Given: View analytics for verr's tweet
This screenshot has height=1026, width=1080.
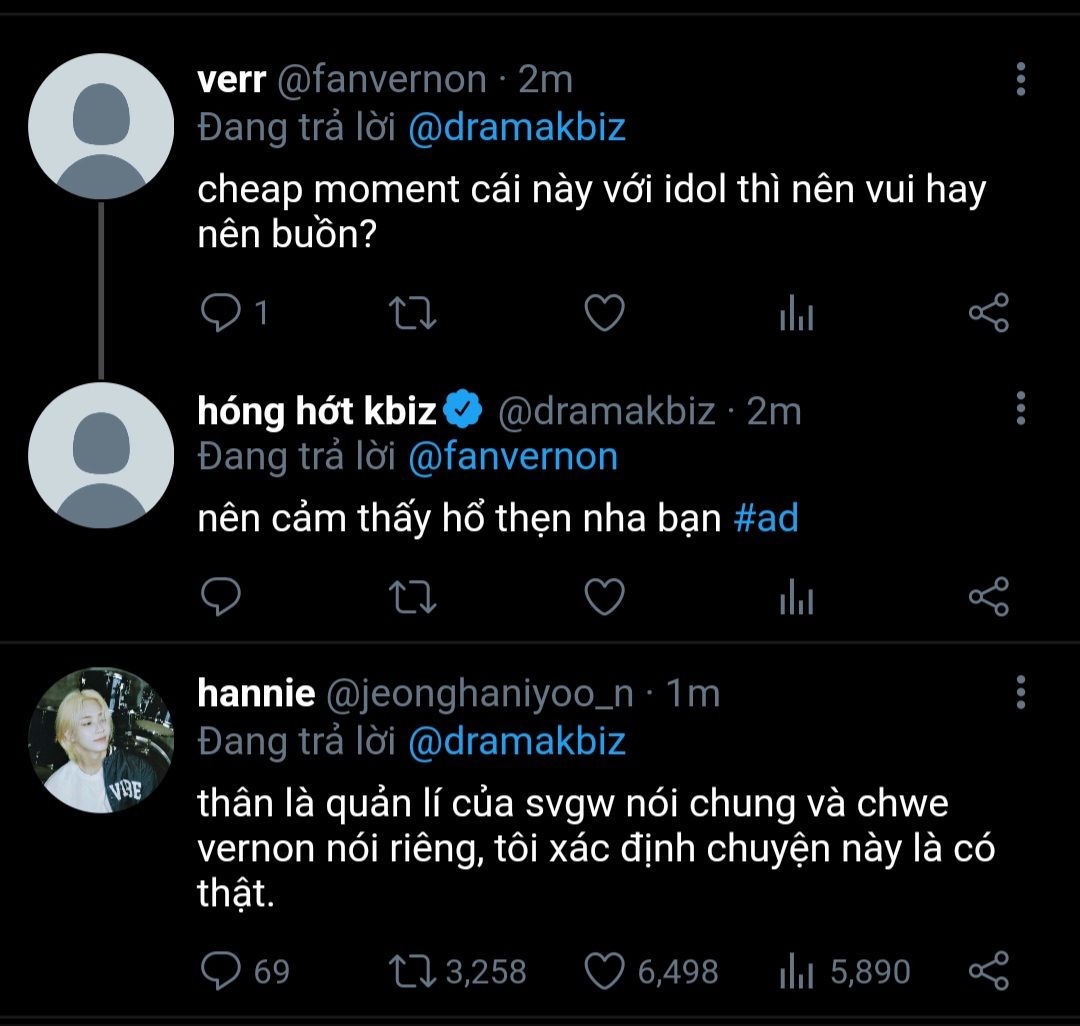Looking at the screenshot, I should 796,315.
